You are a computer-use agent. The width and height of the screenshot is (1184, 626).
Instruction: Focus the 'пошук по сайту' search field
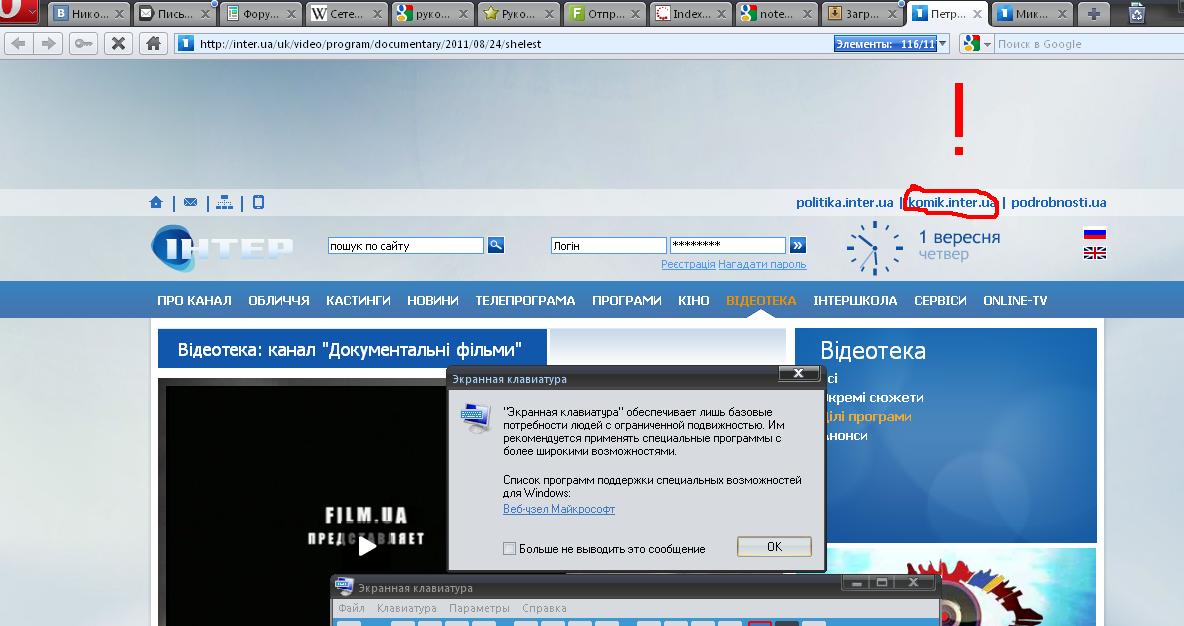(405, 245)
